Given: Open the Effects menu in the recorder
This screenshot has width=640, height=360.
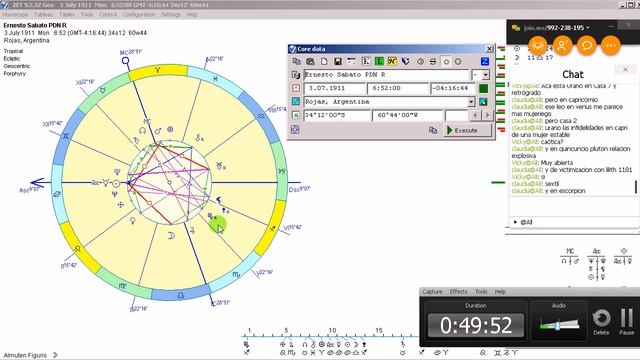Looking at the screenshot, I should [x=458, y=291].
